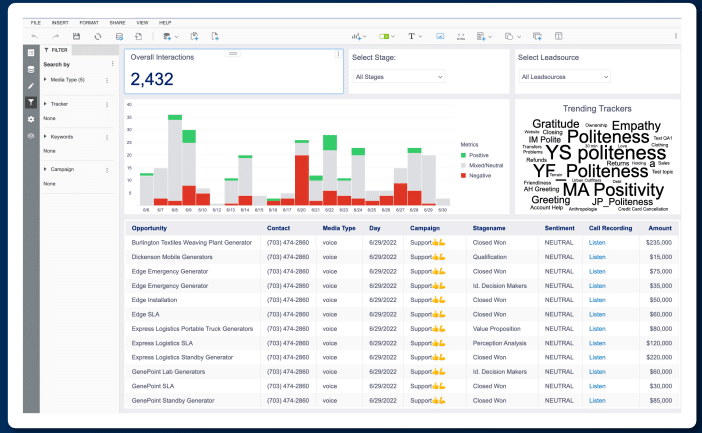Click the 'Gratitude' word in Trending Trackers cloud
The image size is (702, 433).
556,124
